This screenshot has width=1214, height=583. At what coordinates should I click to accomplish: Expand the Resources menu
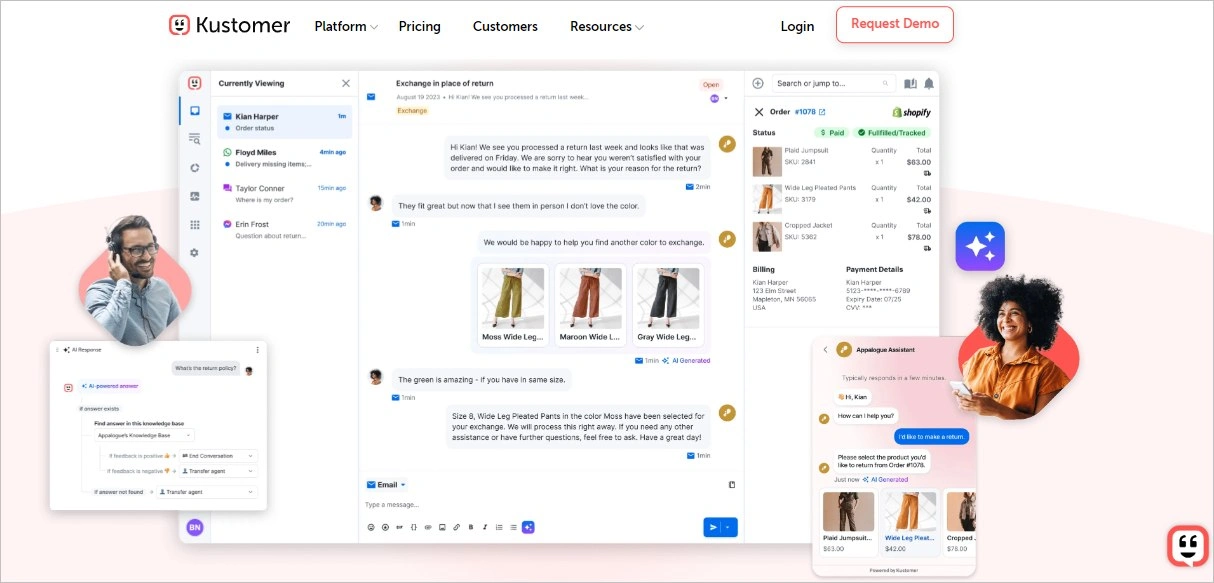[607, 27]
